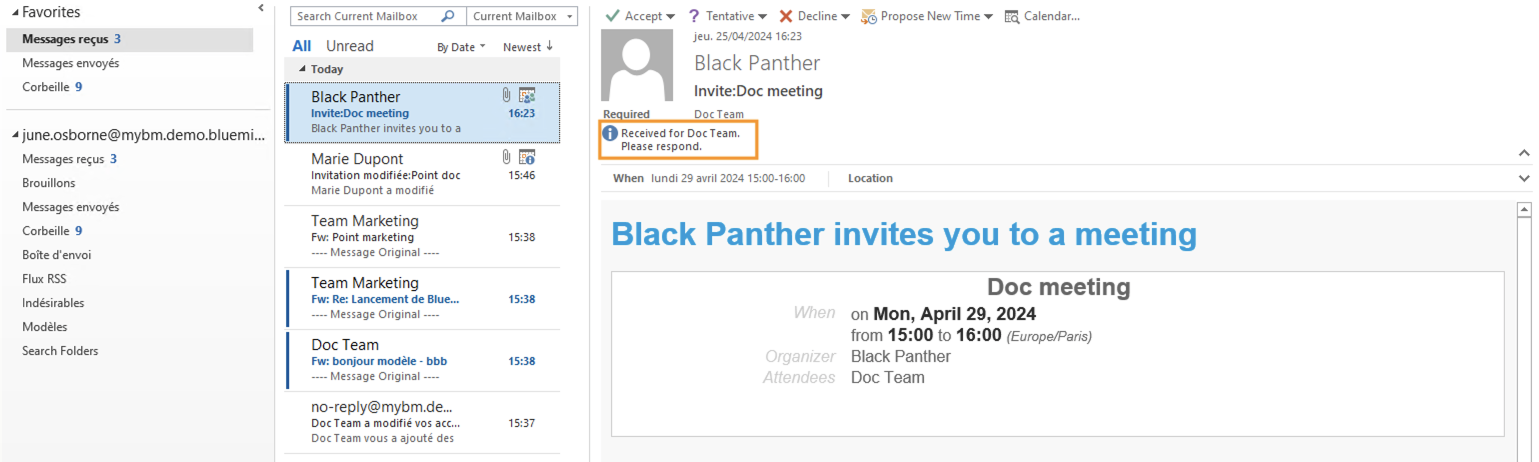The width and height of the screenshot is (1539, 462).
Task: Collapse the june.osborne account folder tree
Action: 14,135
